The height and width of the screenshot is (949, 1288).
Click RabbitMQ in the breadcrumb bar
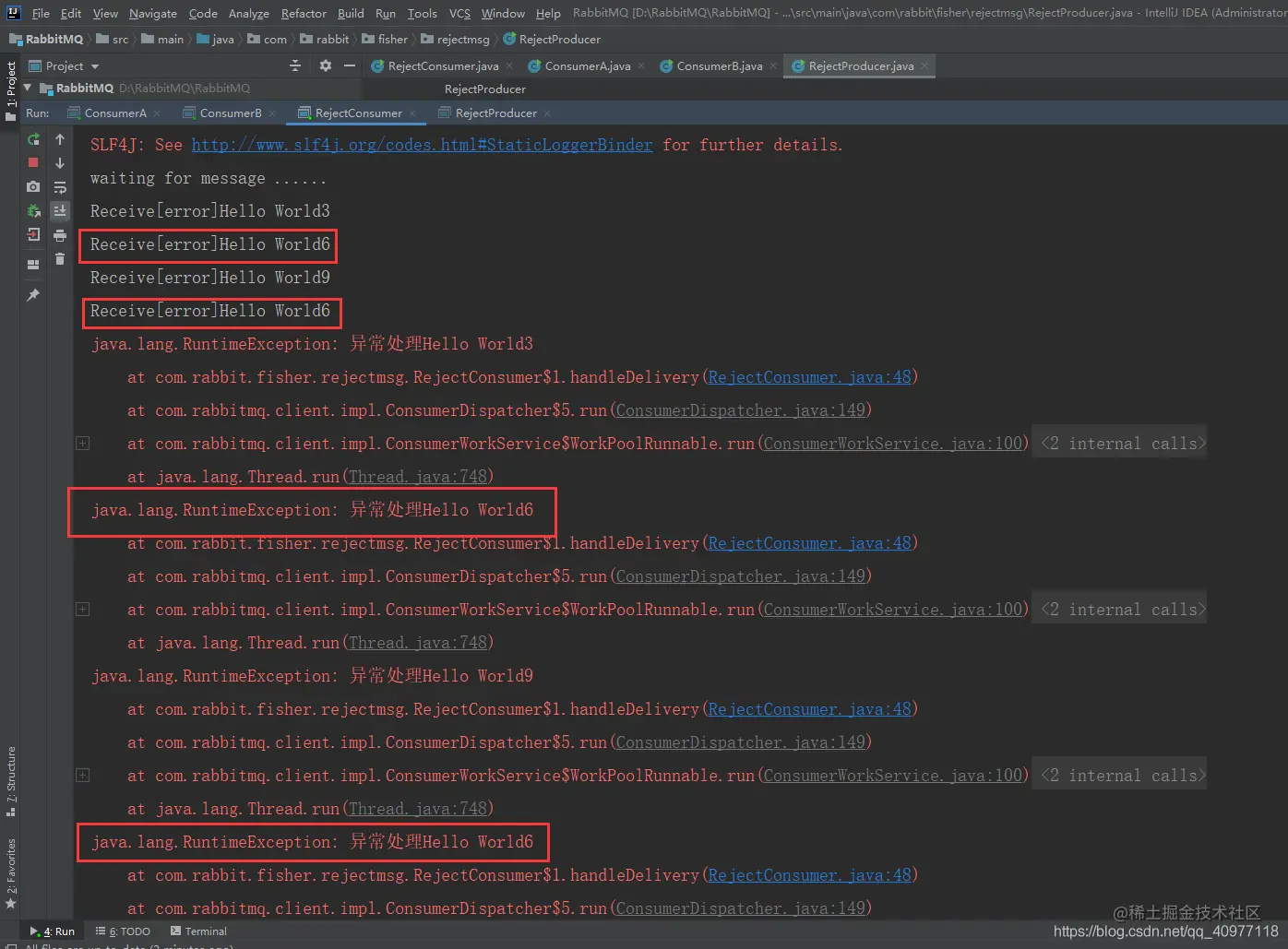pyautogui.click(x=46, y=39)
